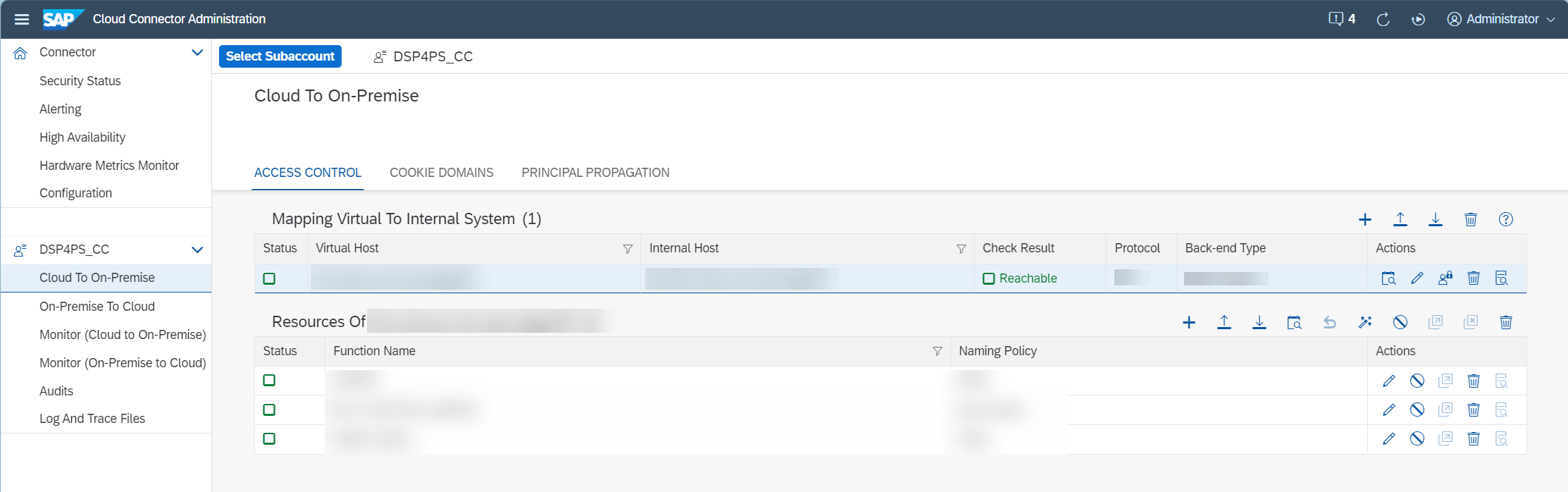
Task: Switch to the COOKIE DOMAINS tab
Action: tap(442, 173)
